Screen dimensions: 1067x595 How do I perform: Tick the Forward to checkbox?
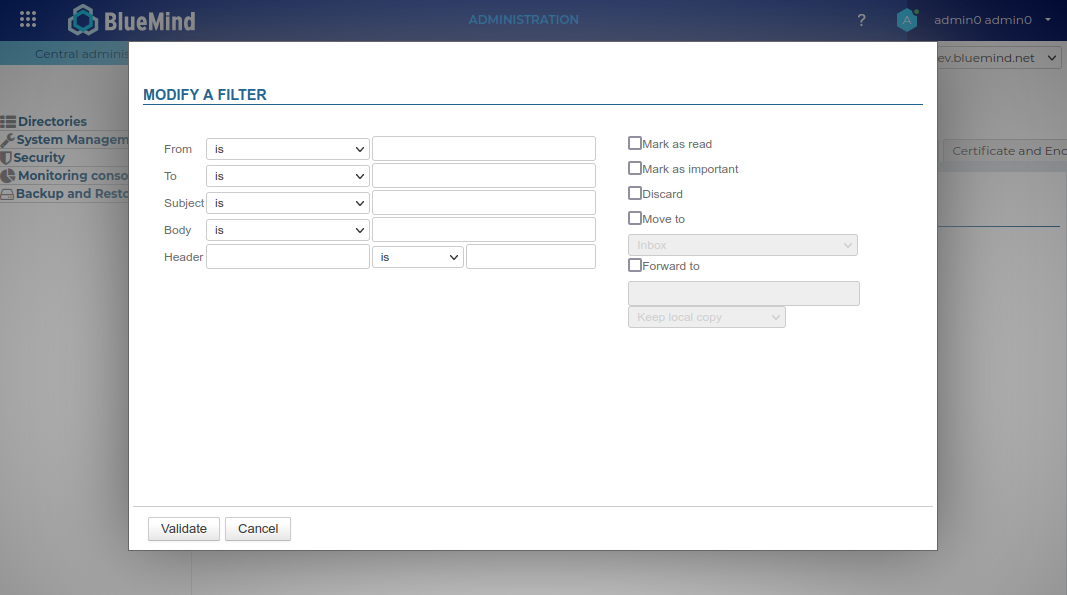635,266
